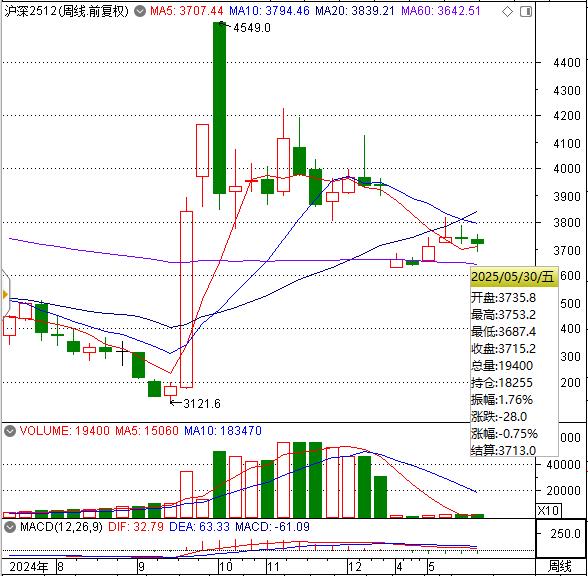The width and height of the screenshot is (588, 576).
Task: Toggle the side panel layout icon
Action: tap(526, 12)
